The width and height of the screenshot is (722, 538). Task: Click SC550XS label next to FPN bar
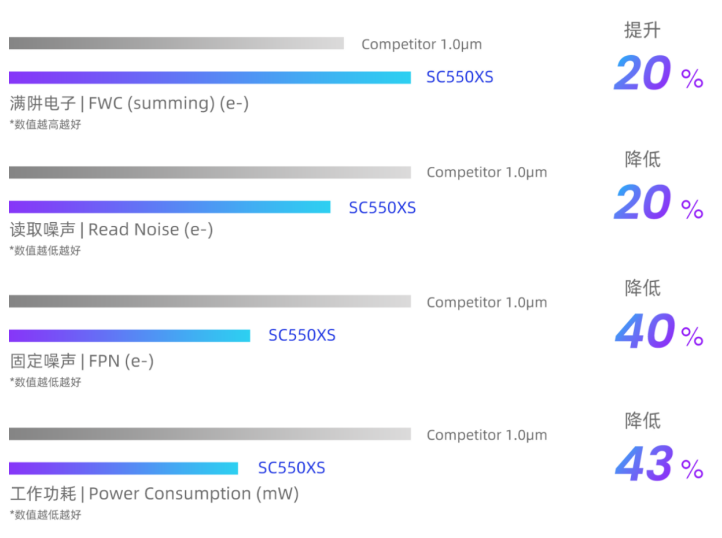coord(302,335)
